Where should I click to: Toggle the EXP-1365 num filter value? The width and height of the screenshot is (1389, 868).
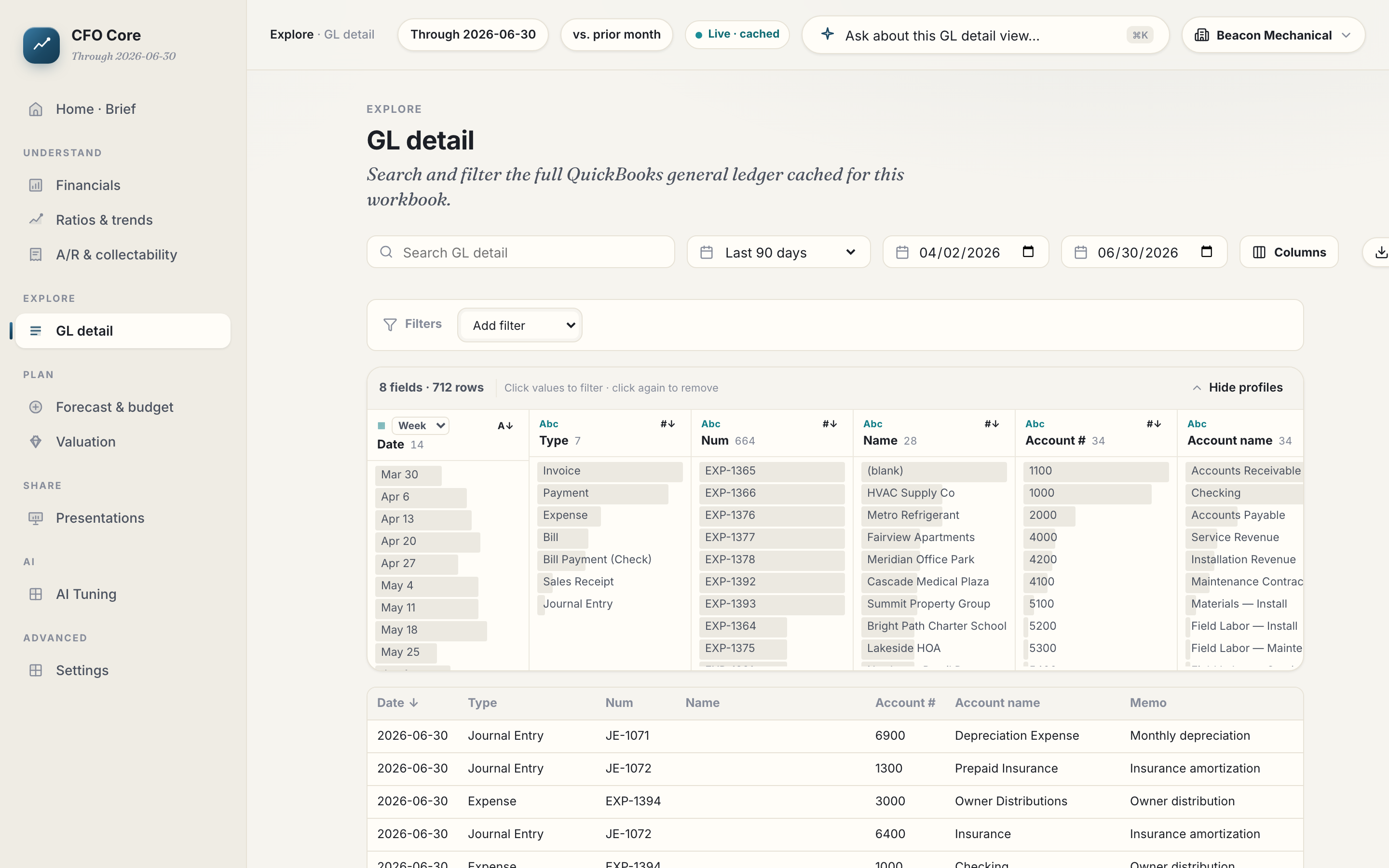(x=771, y=471)
